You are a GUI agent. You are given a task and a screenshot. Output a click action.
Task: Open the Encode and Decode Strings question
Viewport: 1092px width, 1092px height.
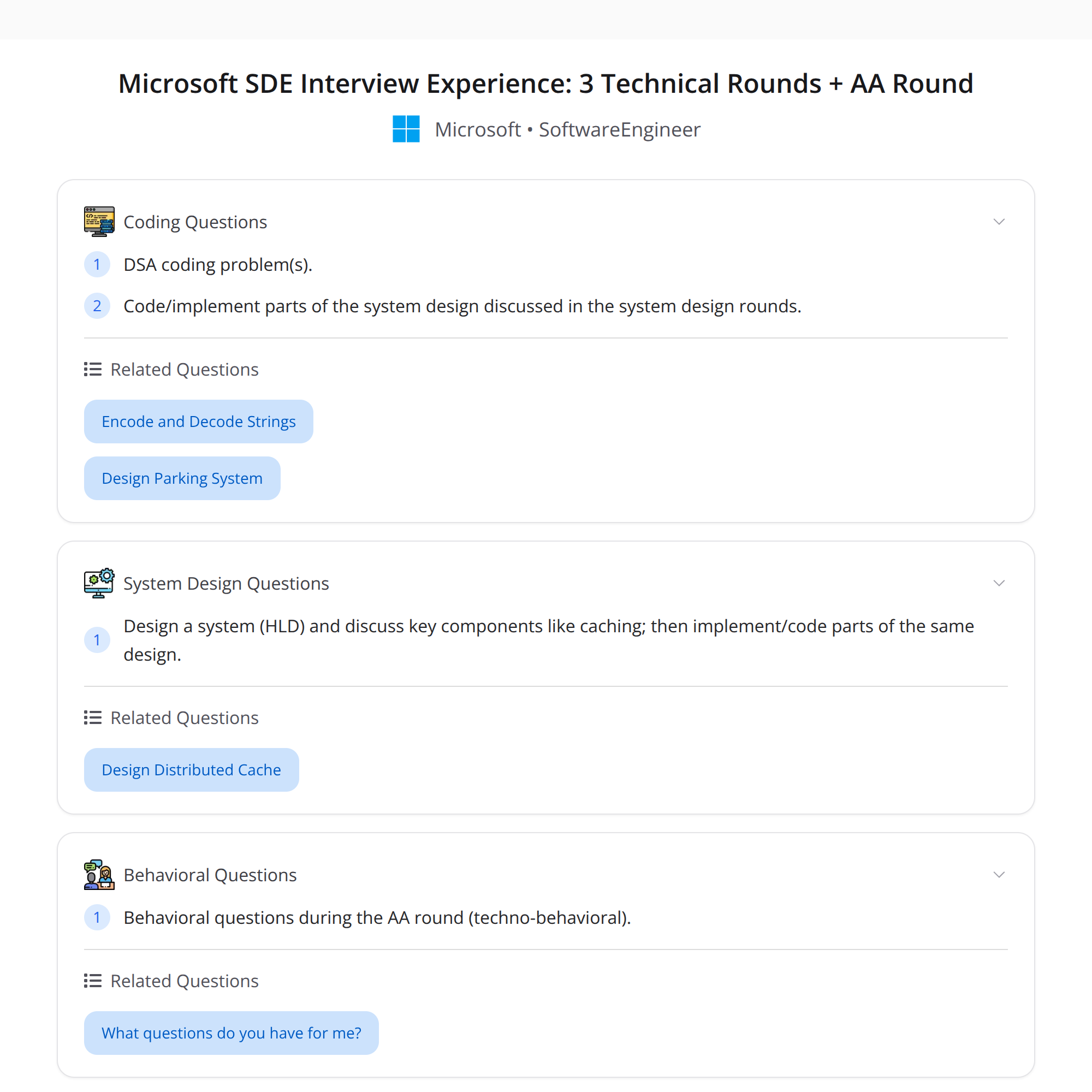[198, 422]
